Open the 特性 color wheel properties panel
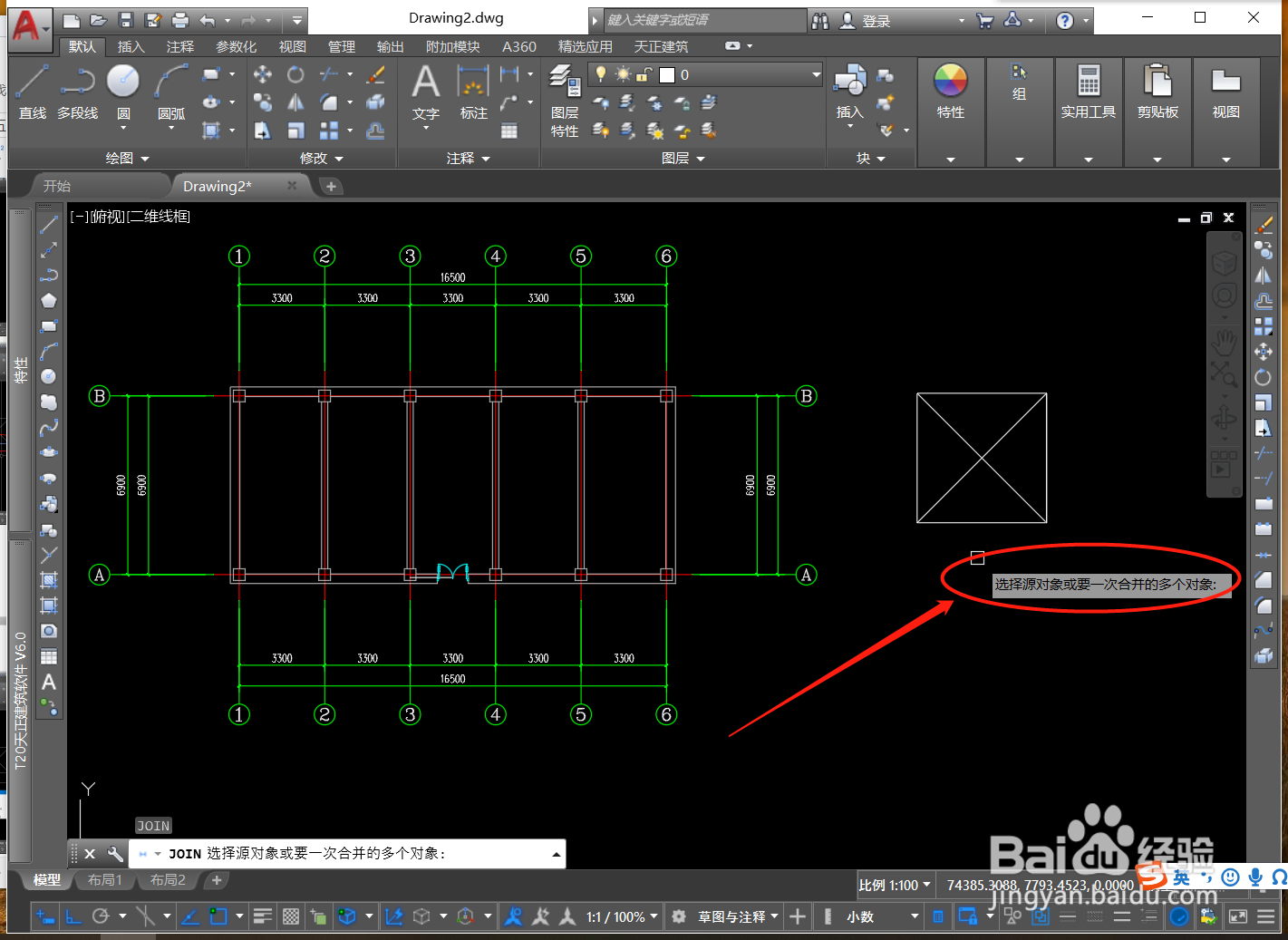Image resolution: width=1288 pixels, height=940 pixels. pyautogui.click(x=951, y=91)
